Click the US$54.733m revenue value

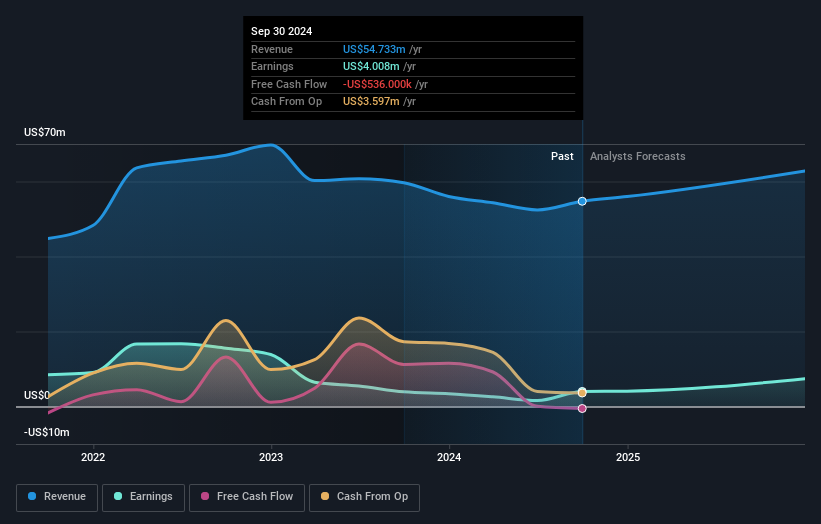[374, 49]
